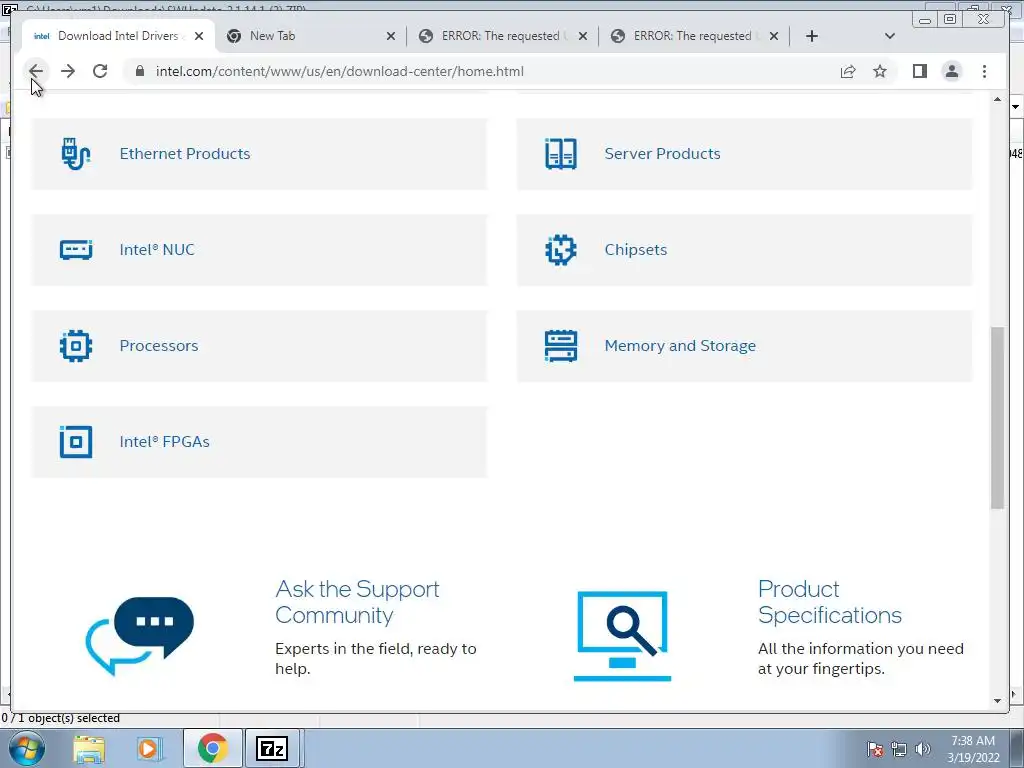
Task: Open the Ethernet Products link
Action: (x=185, y=153)
